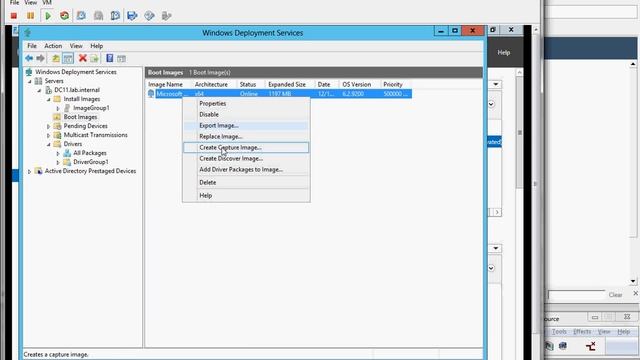Click the manage snapshots icon
The image size is (640, 360).
pos(116,16)
